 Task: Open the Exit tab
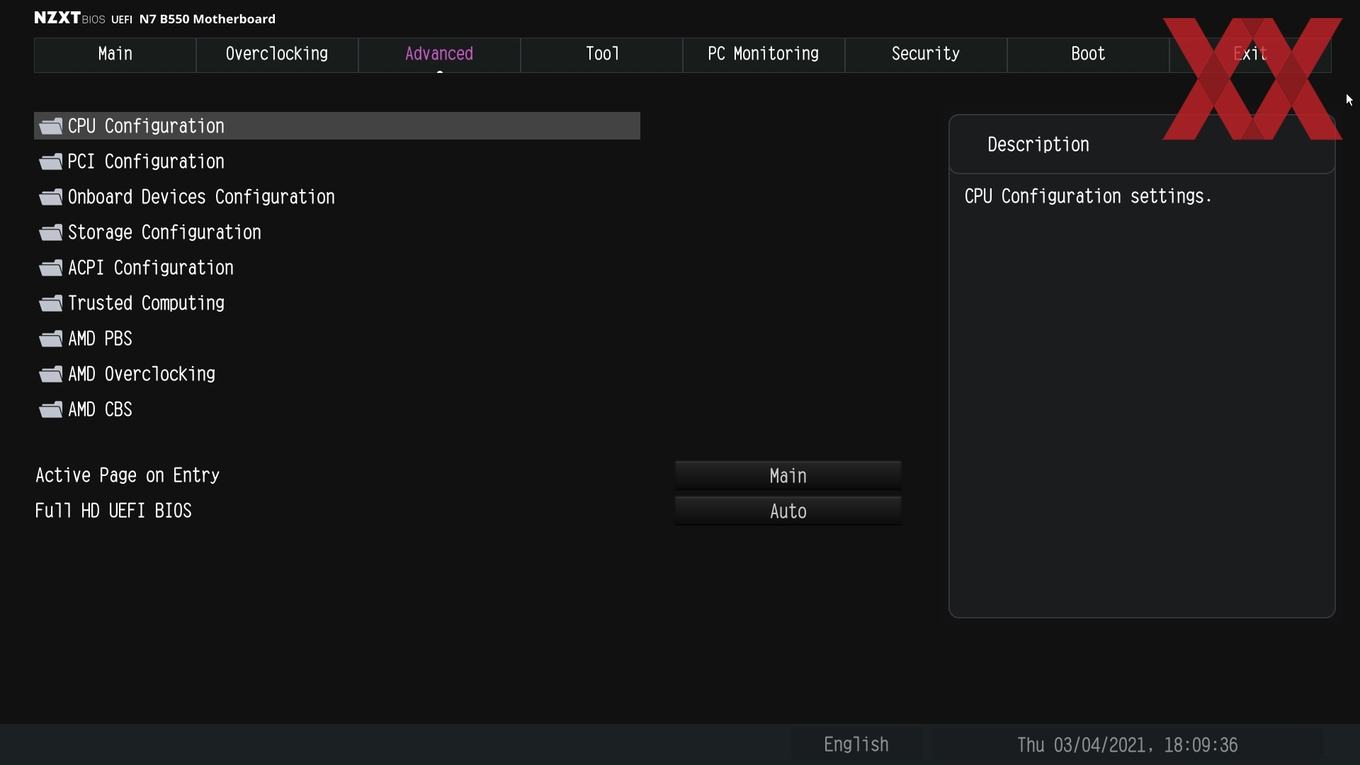coord(1250,54)
